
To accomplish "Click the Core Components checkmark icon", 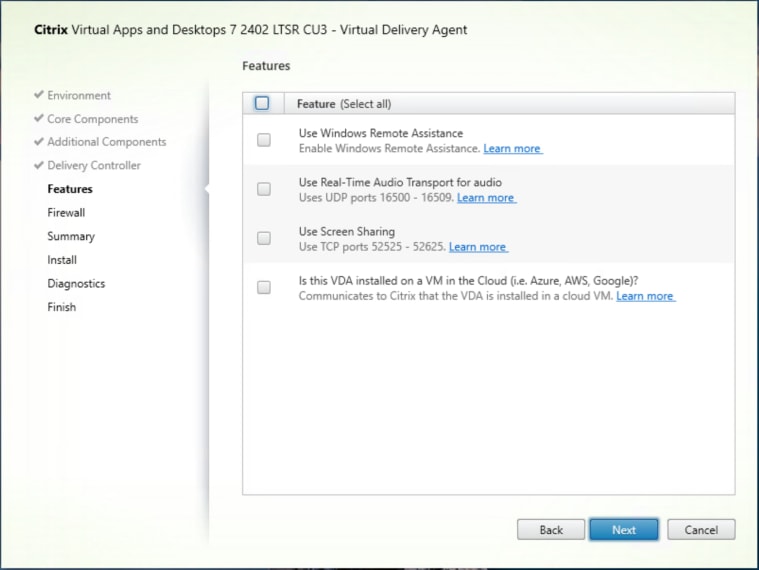I will tap(39, 118).
